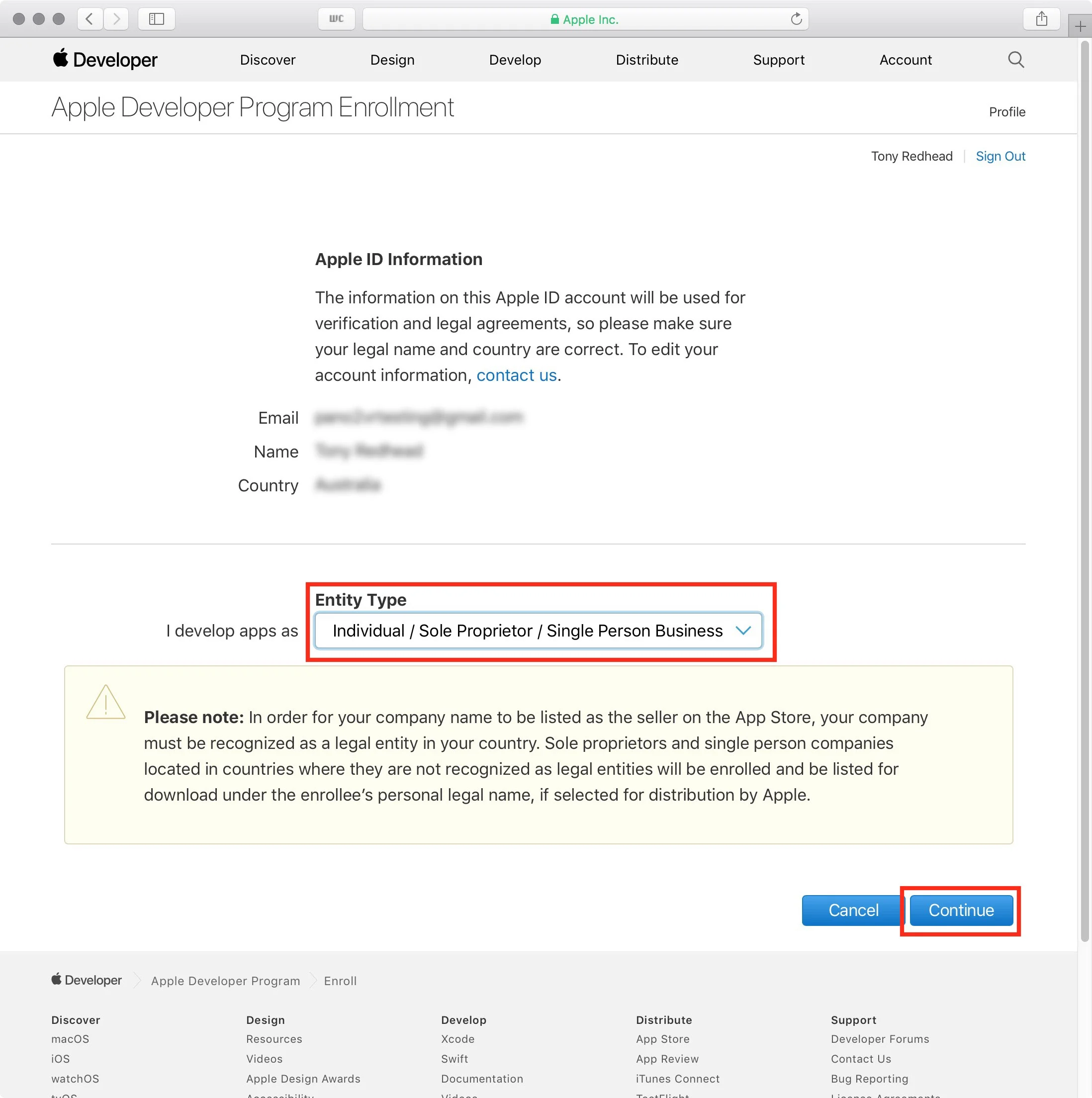The width and height of the screenshot is (1092, 1098).
Task: Click the Sign Out link
Action: coord(1000,156)
